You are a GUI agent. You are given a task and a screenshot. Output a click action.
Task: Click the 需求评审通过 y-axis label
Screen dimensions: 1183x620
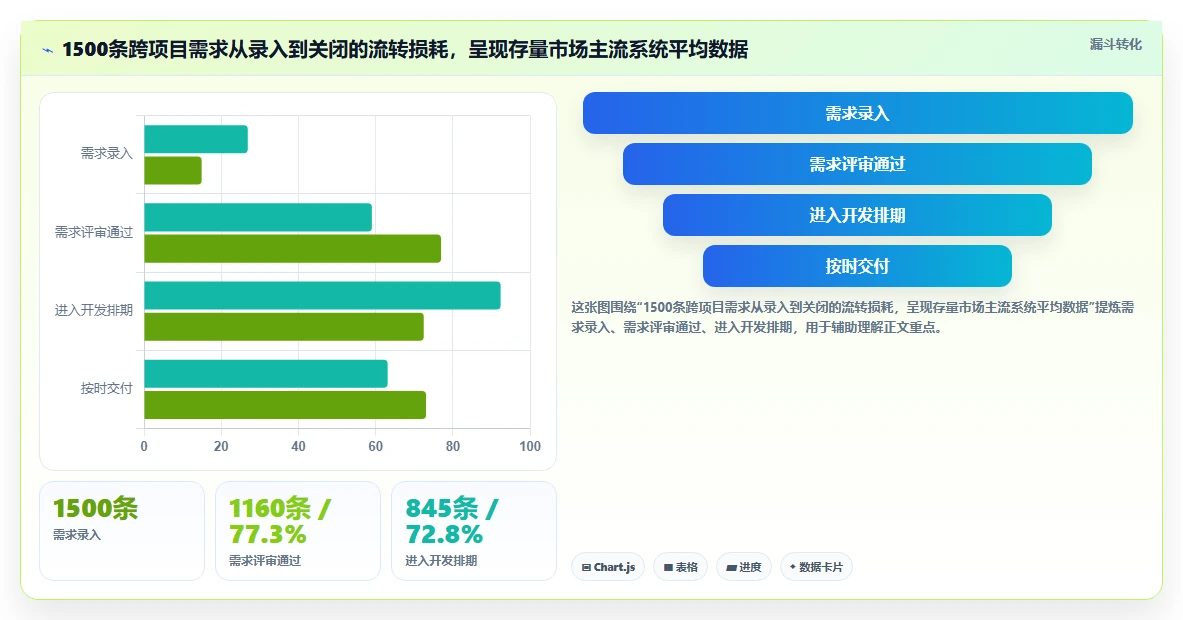tap(94, 232)
